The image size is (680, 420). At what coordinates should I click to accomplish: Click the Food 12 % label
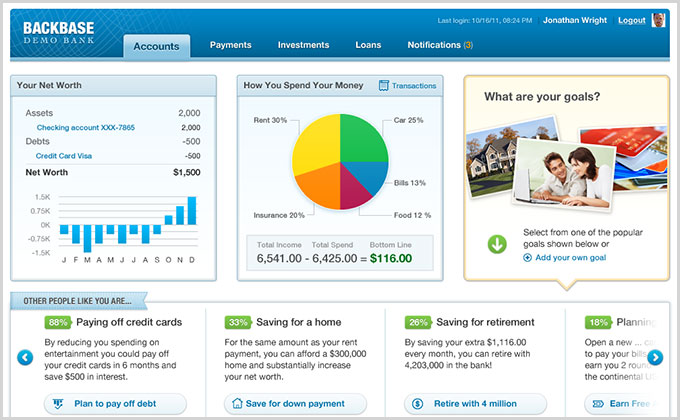(x=412, y=215)
